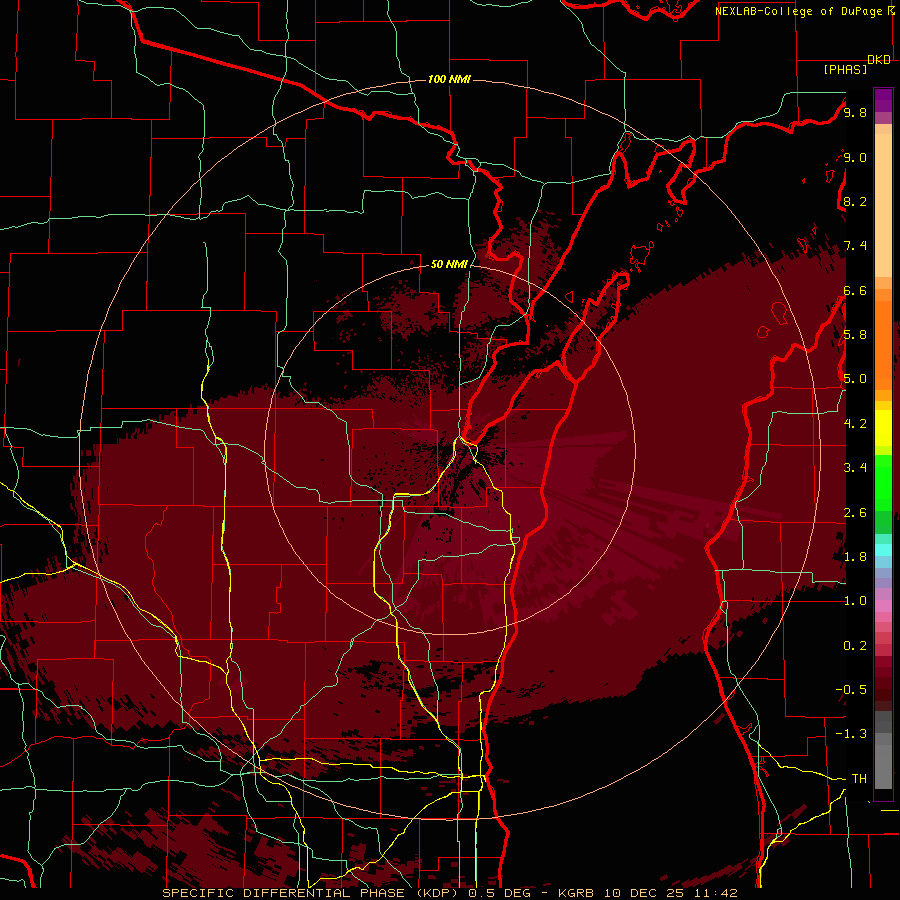The height and width of the screenshot is (900, 900).
Task: Click the bright yellow segment of the color bar
Action: (x=883, y=428)
